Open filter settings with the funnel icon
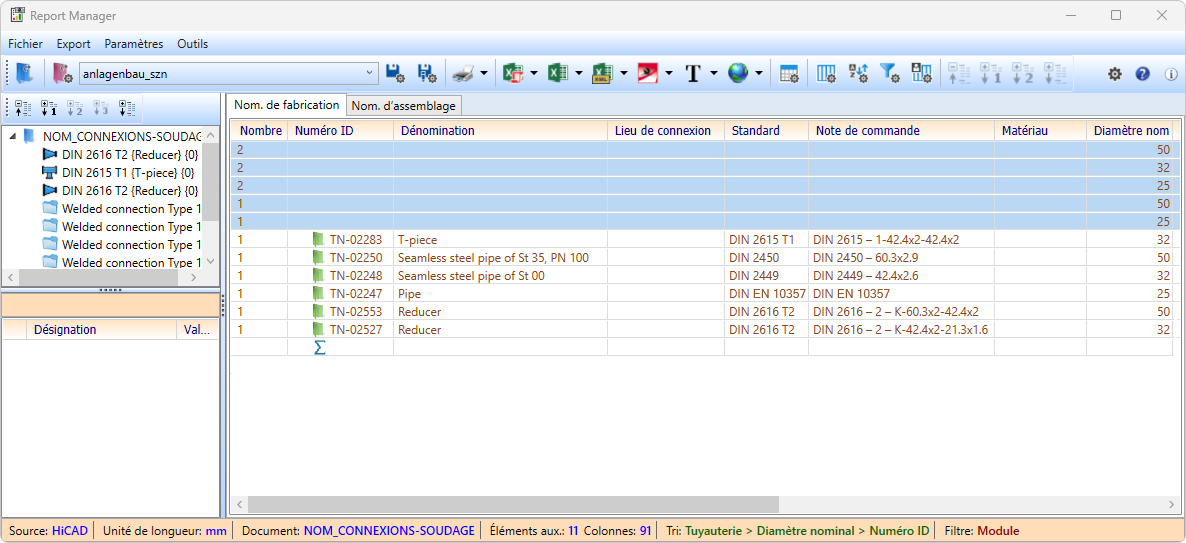This screenshot has height=543, width=1186. point(888,73)
